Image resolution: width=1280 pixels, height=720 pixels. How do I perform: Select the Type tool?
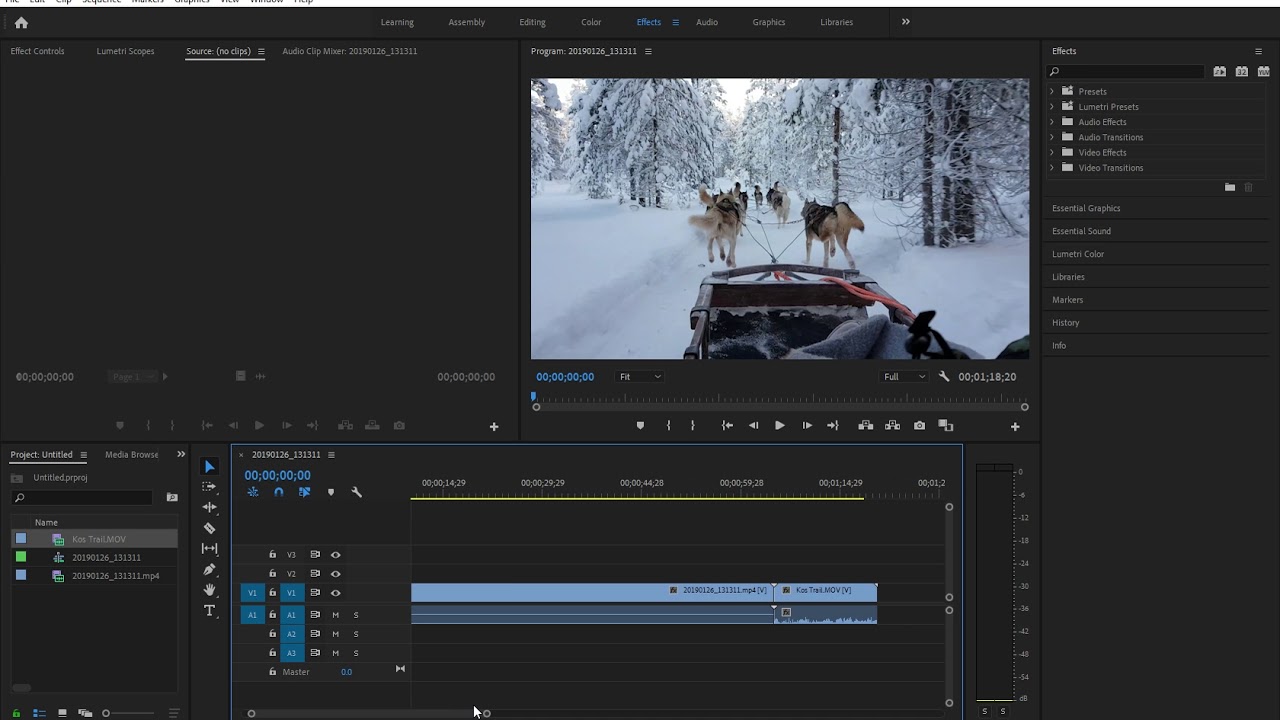209,611
